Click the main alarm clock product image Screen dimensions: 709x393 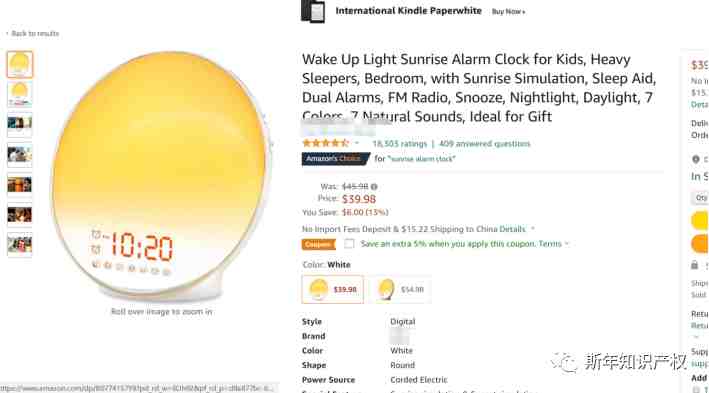point(161,175)
